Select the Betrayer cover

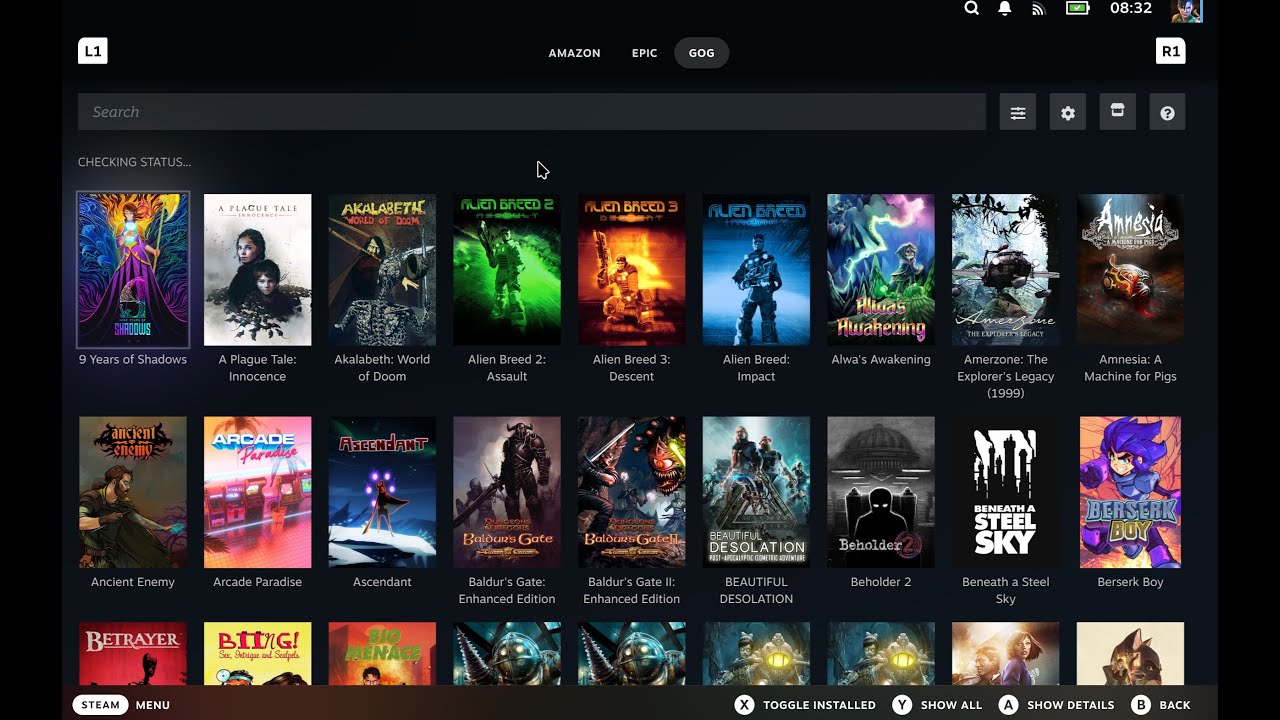click(x=133, y=654)
